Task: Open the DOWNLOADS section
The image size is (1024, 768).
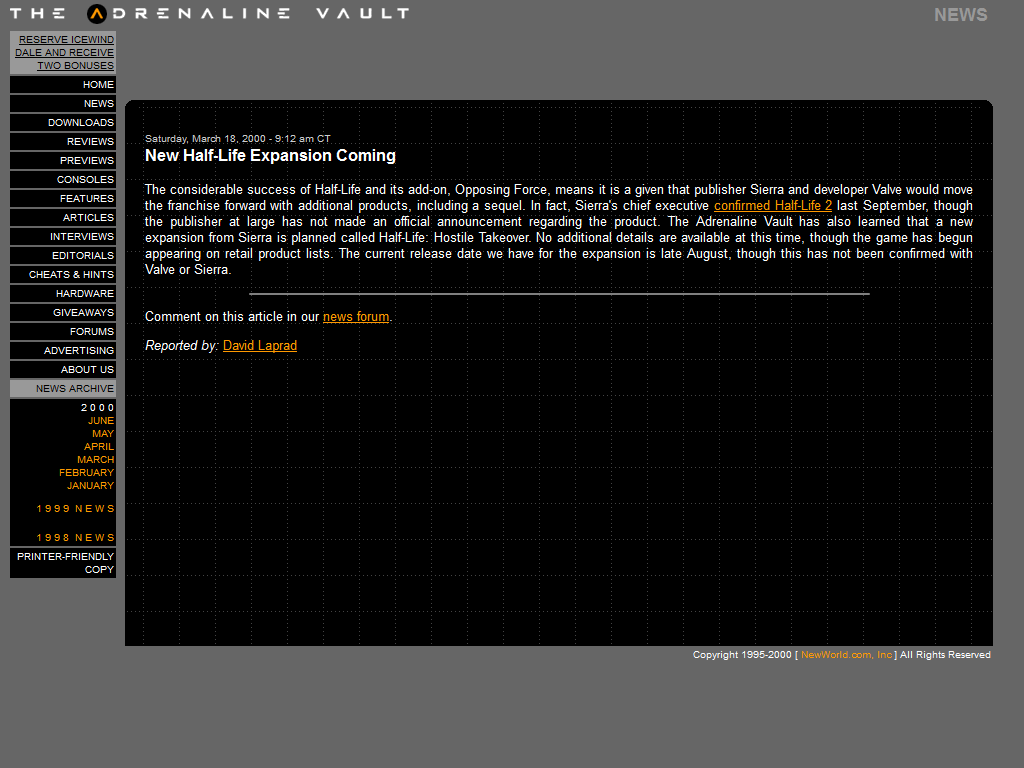Action: 63,122
